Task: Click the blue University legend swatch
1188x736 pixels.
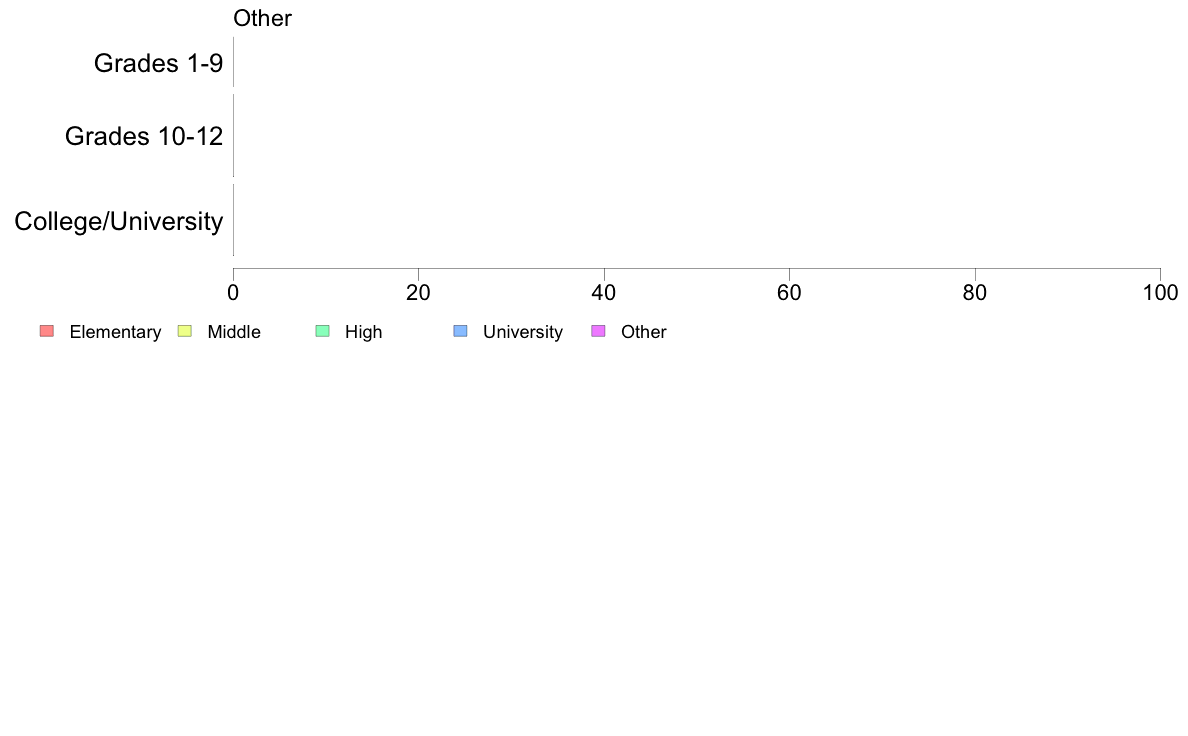Action: coord(461,331)
